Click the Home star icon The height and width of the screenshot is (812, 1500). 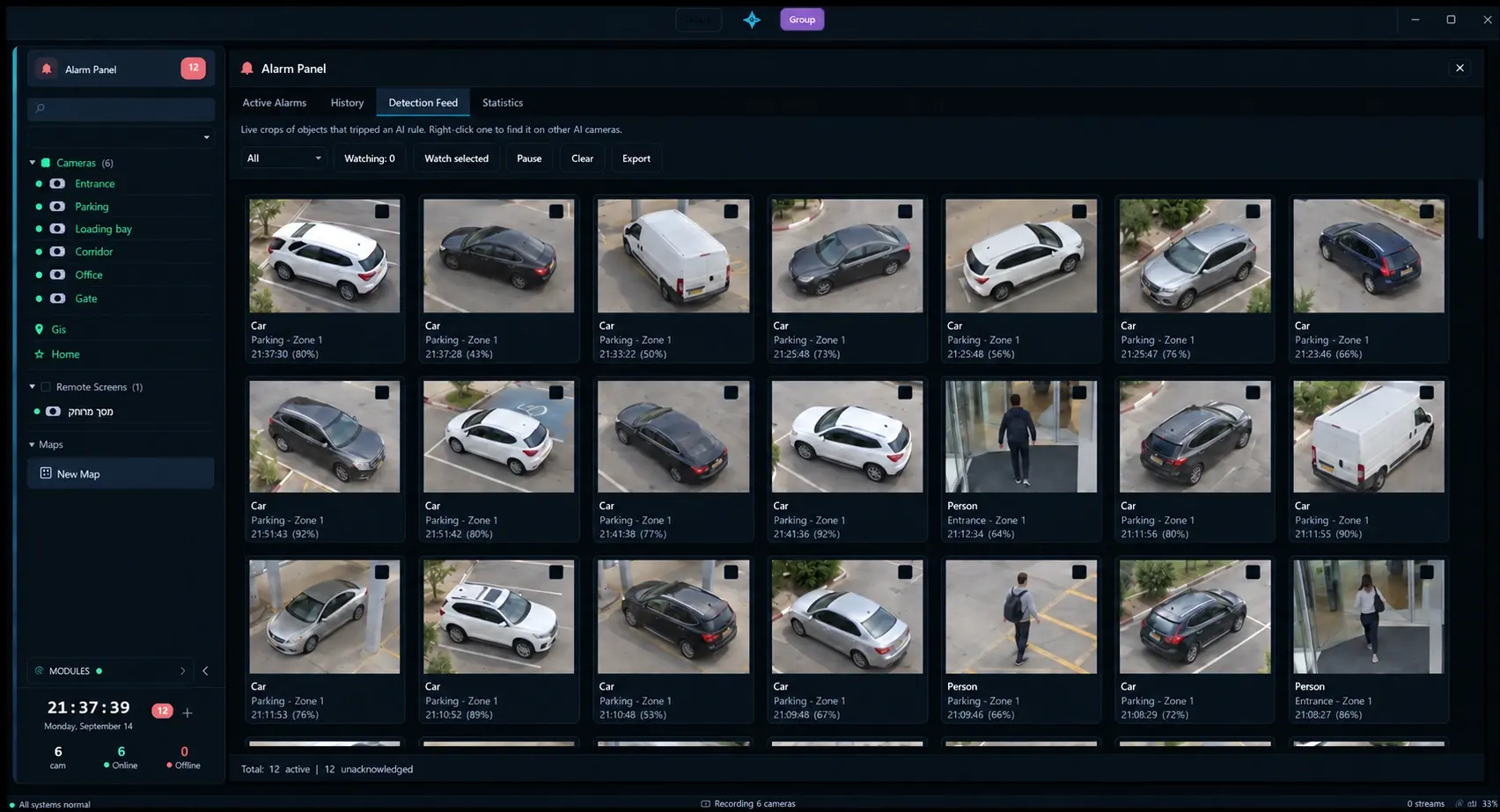(x=39, y=354)
